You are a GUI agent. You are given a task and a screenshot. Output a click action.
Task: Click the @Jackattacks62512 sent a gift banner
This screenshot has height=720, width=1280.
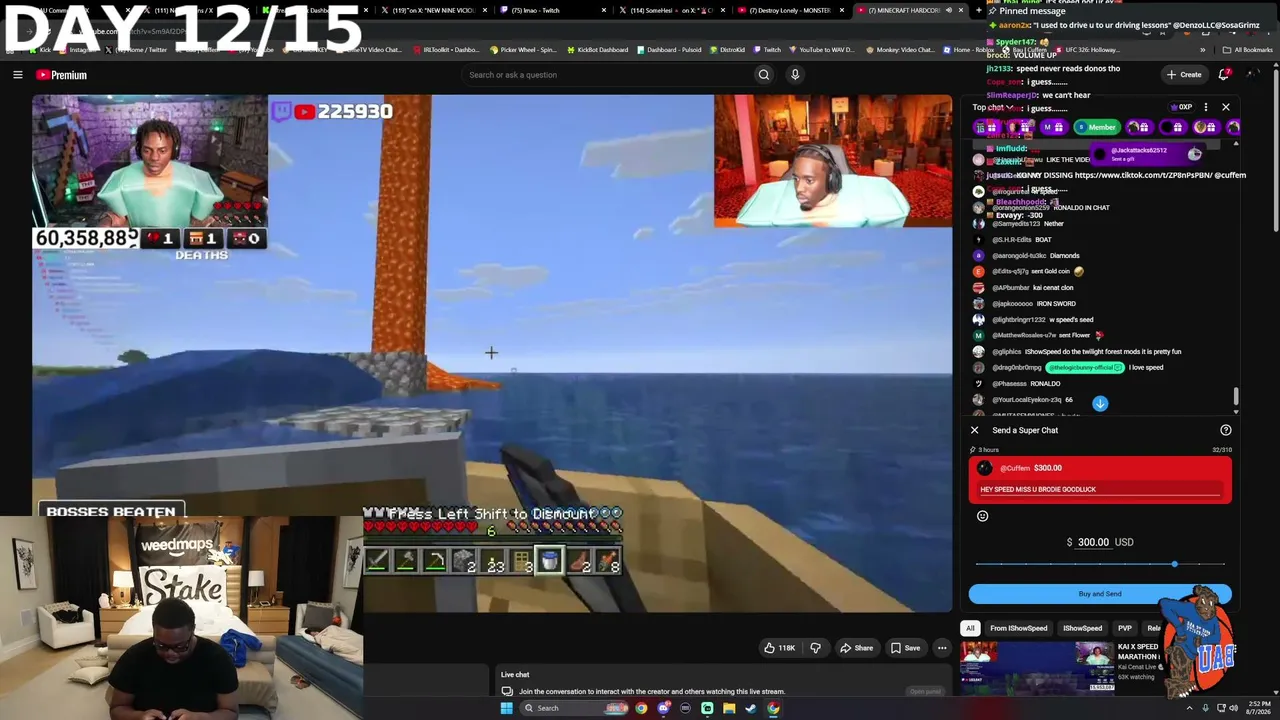1147,154
